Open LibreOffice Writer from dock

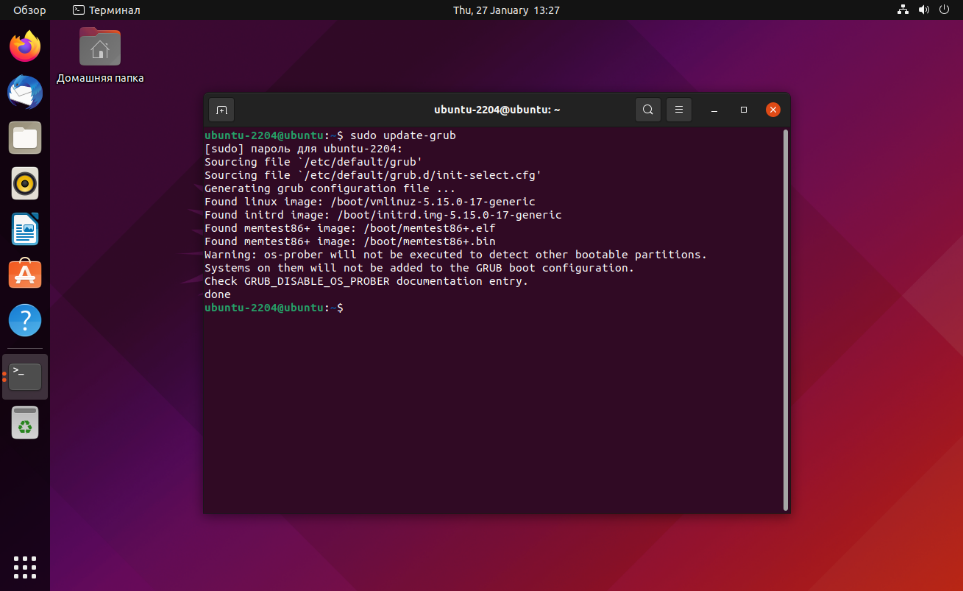click(x=25, y=229)
